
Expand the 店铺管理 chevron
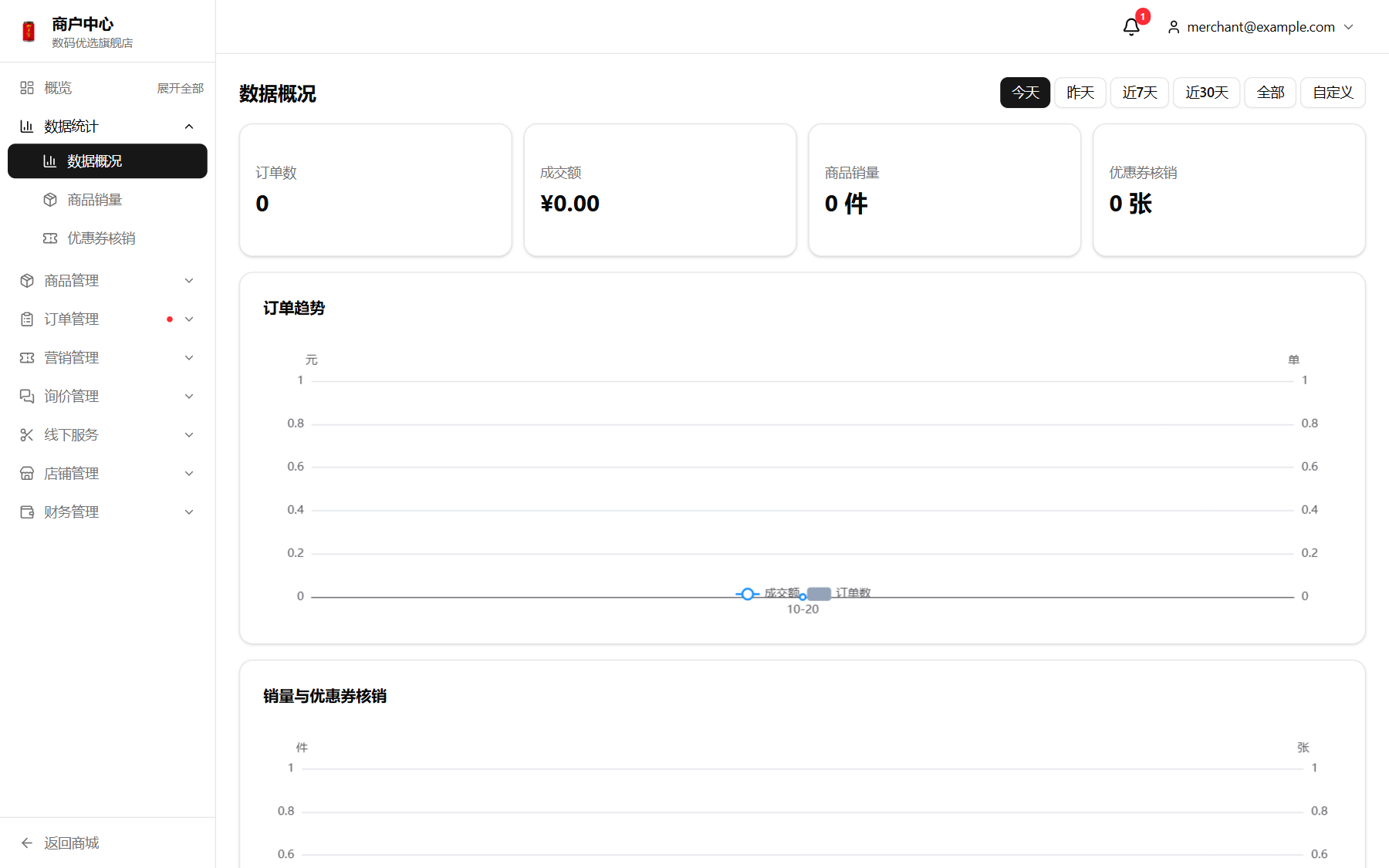tap(189, 474)
